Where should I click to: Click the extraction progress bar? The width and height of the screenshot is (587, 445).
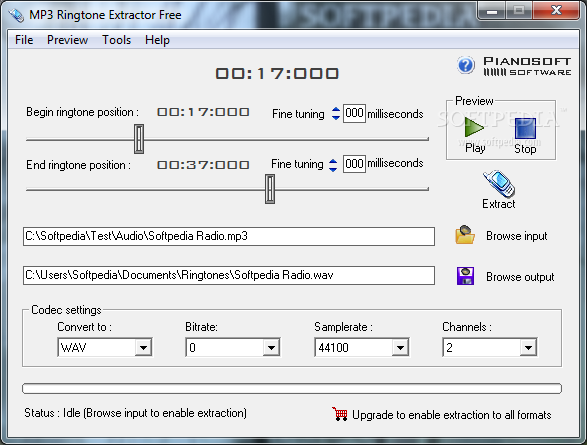pos(292,388)
